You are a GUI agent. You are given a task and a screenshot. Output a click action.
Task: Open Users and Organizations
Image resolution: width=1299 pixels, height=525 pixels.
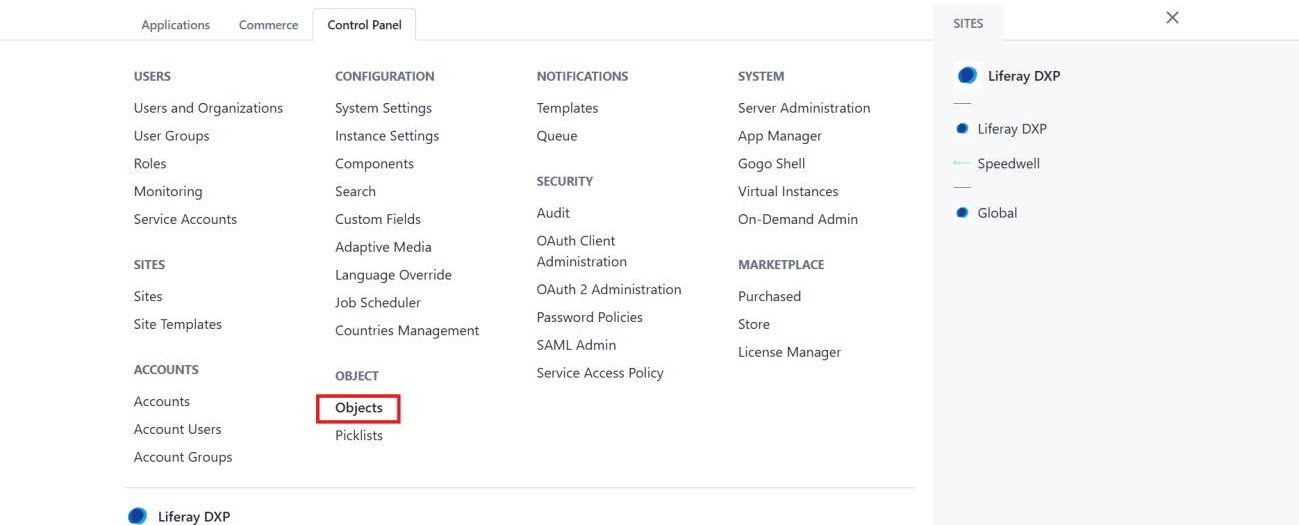208,108
